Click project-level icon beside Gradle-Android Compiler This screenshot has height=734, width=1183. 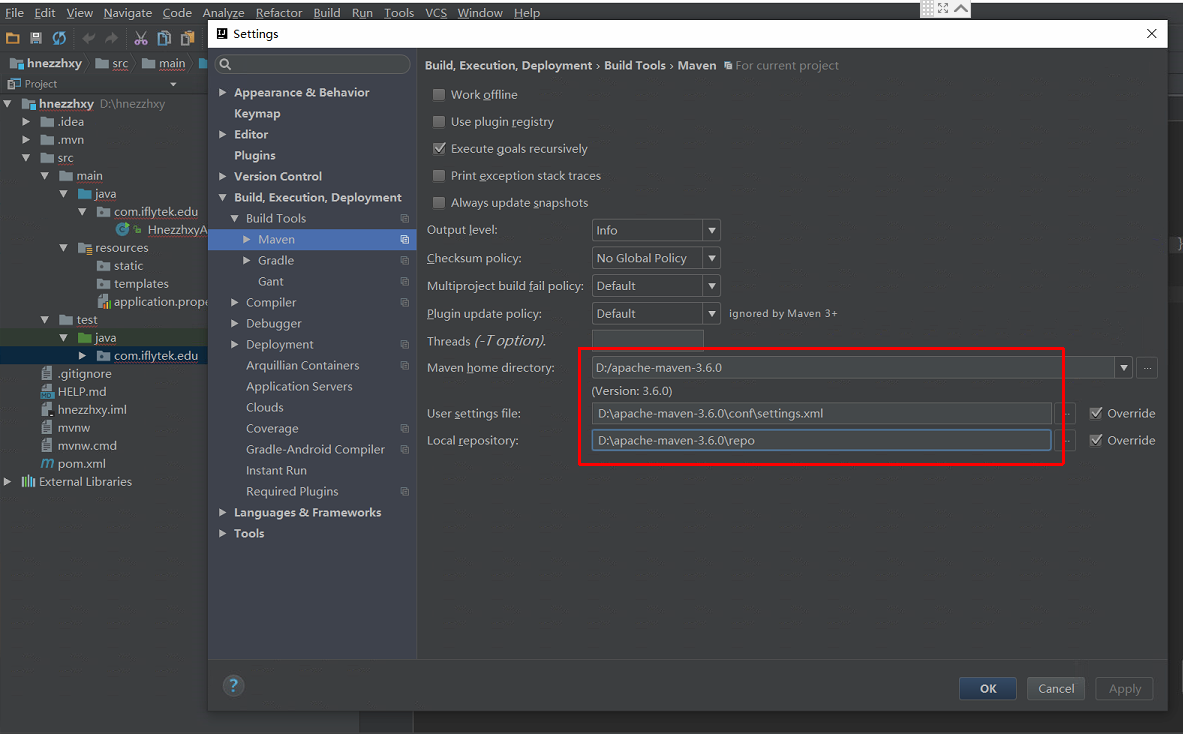404,450
